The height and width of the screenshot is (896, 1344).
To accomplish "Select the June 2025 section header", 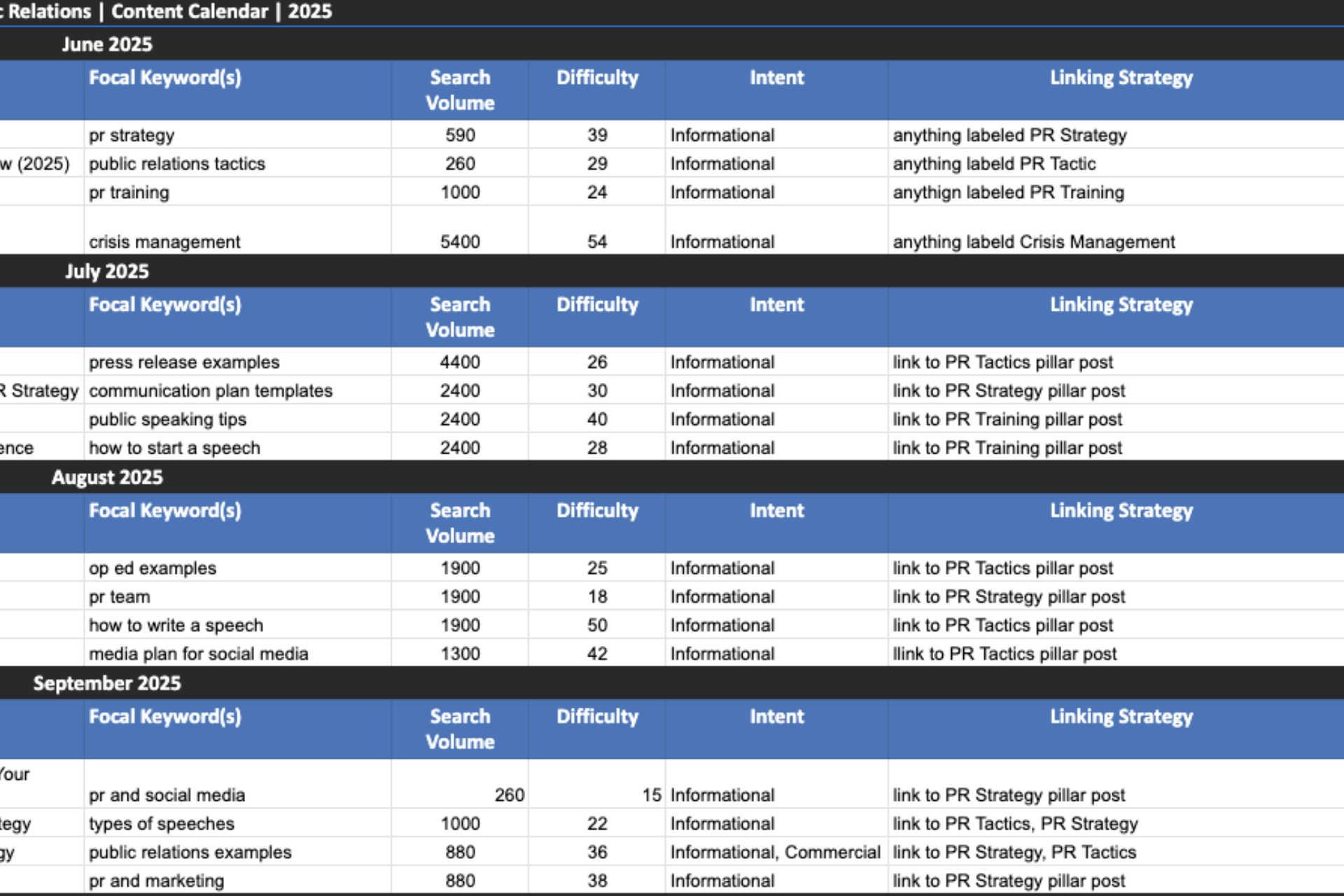I will tap(106, 44).
